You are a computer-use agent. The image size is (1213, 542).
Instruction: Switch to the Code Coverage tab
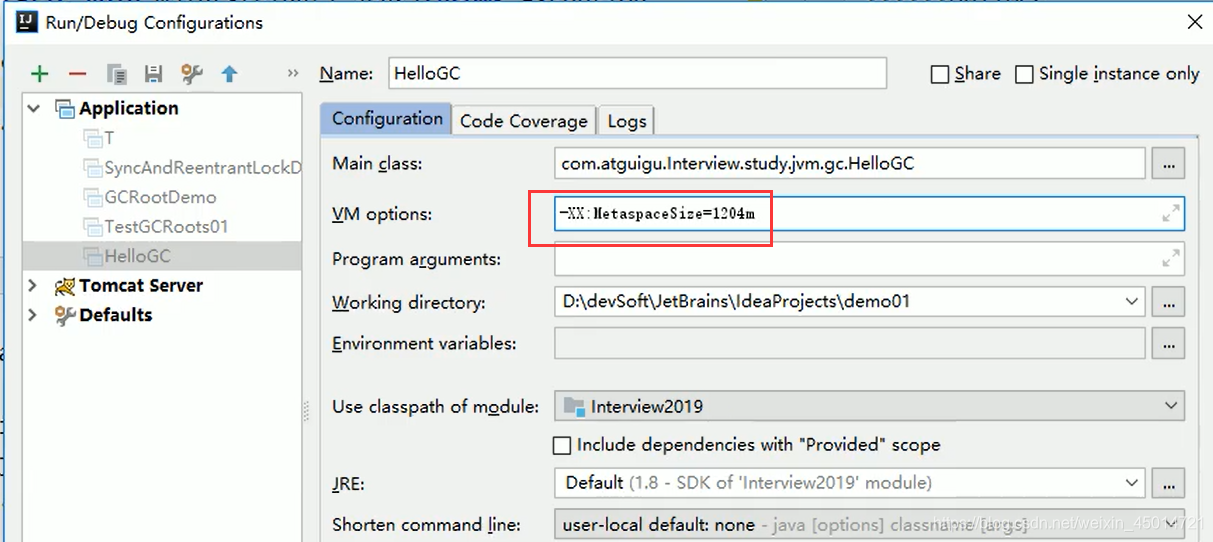524,121
